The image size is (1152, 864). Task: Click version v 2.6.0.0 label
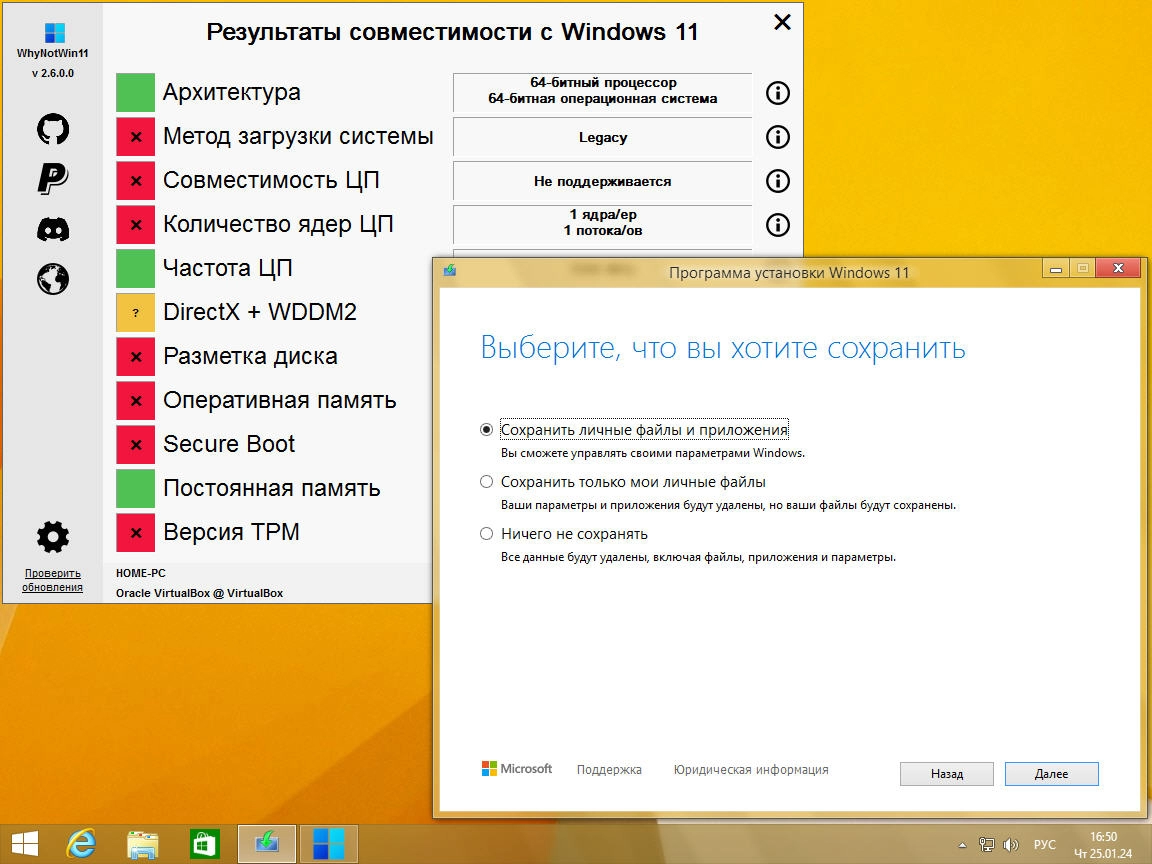pyautogui.click(x=53, y=73)
